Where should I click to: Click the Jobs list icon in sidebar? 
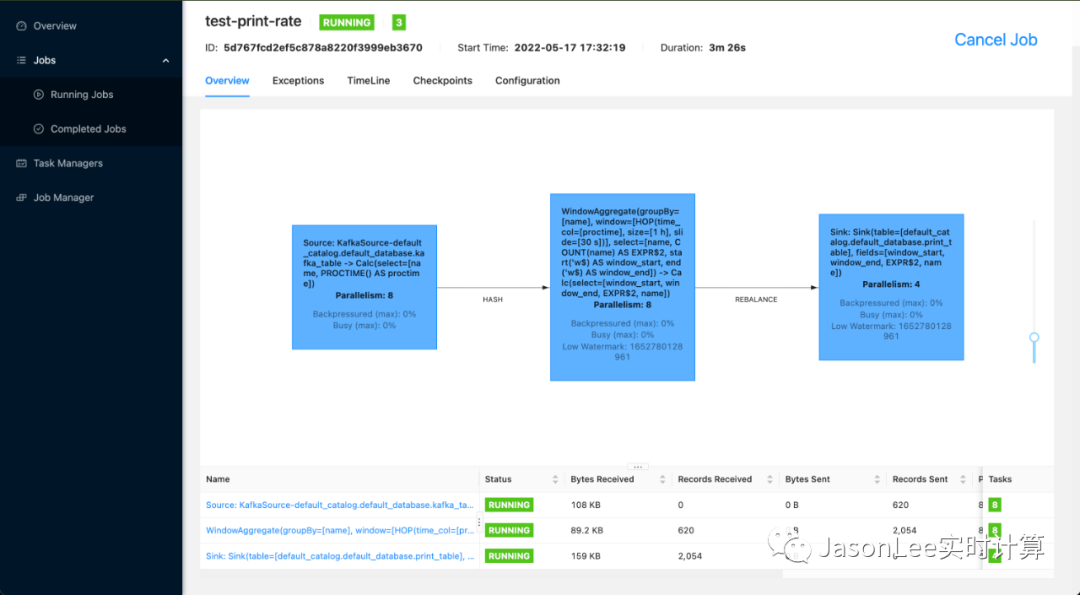coord(21,61)
